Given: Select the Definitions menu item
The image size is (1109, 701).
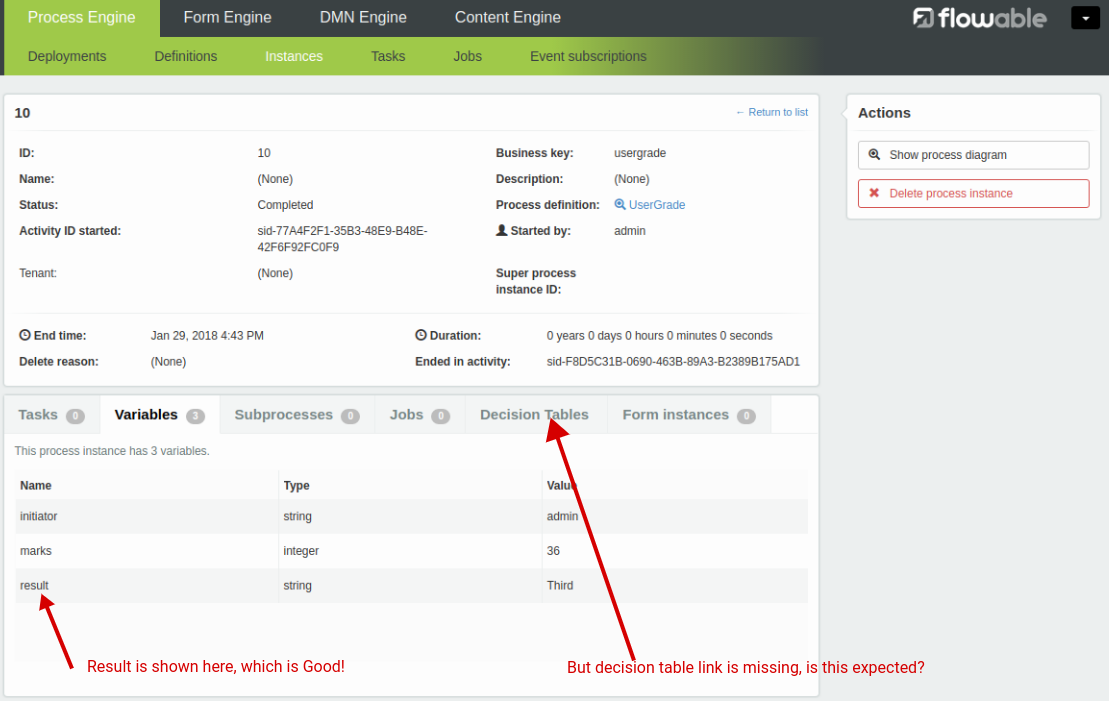Looking at the screenshot, I should 185,56.
